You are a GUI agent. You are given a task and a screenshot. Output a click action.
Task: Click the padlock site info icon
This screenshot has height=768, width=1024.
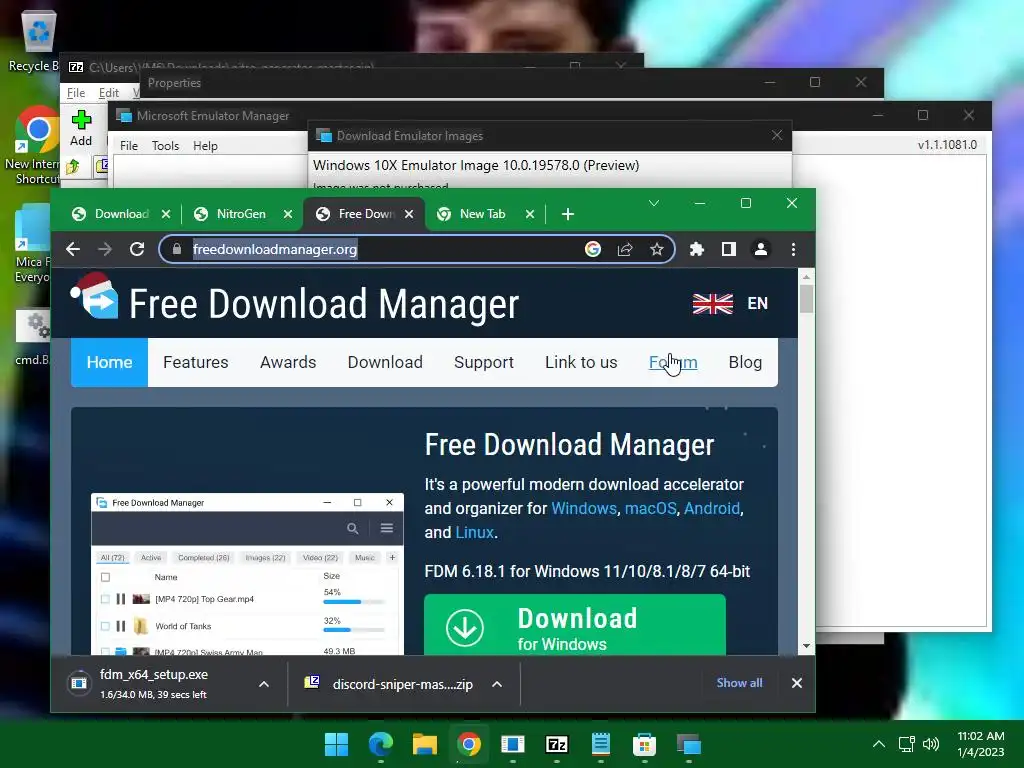point(176,249)
